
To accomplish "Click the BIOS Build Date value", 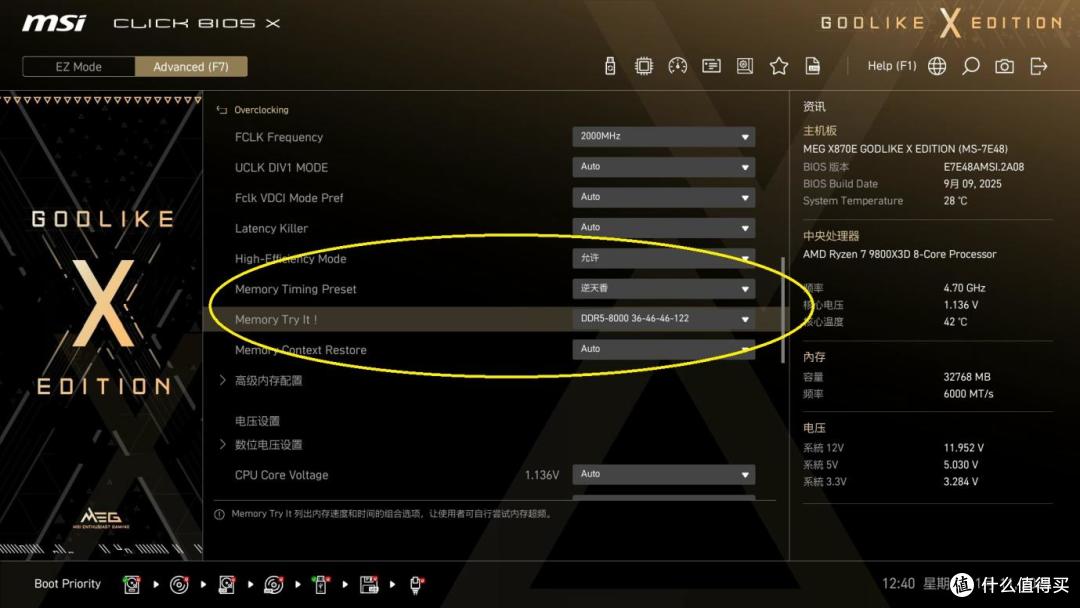I will (973, 184).
